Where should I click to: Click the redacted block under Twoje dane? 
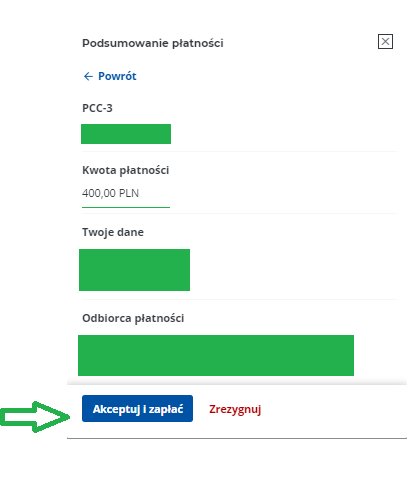point(134,270)
